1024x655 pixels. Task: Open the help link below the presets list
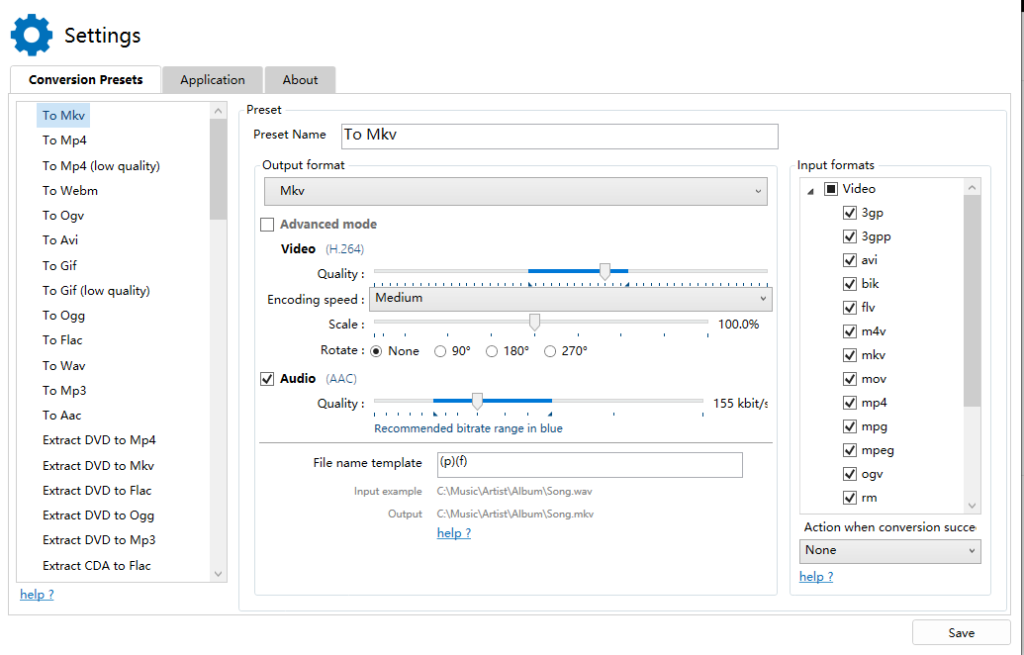click(x=37, y=594)
